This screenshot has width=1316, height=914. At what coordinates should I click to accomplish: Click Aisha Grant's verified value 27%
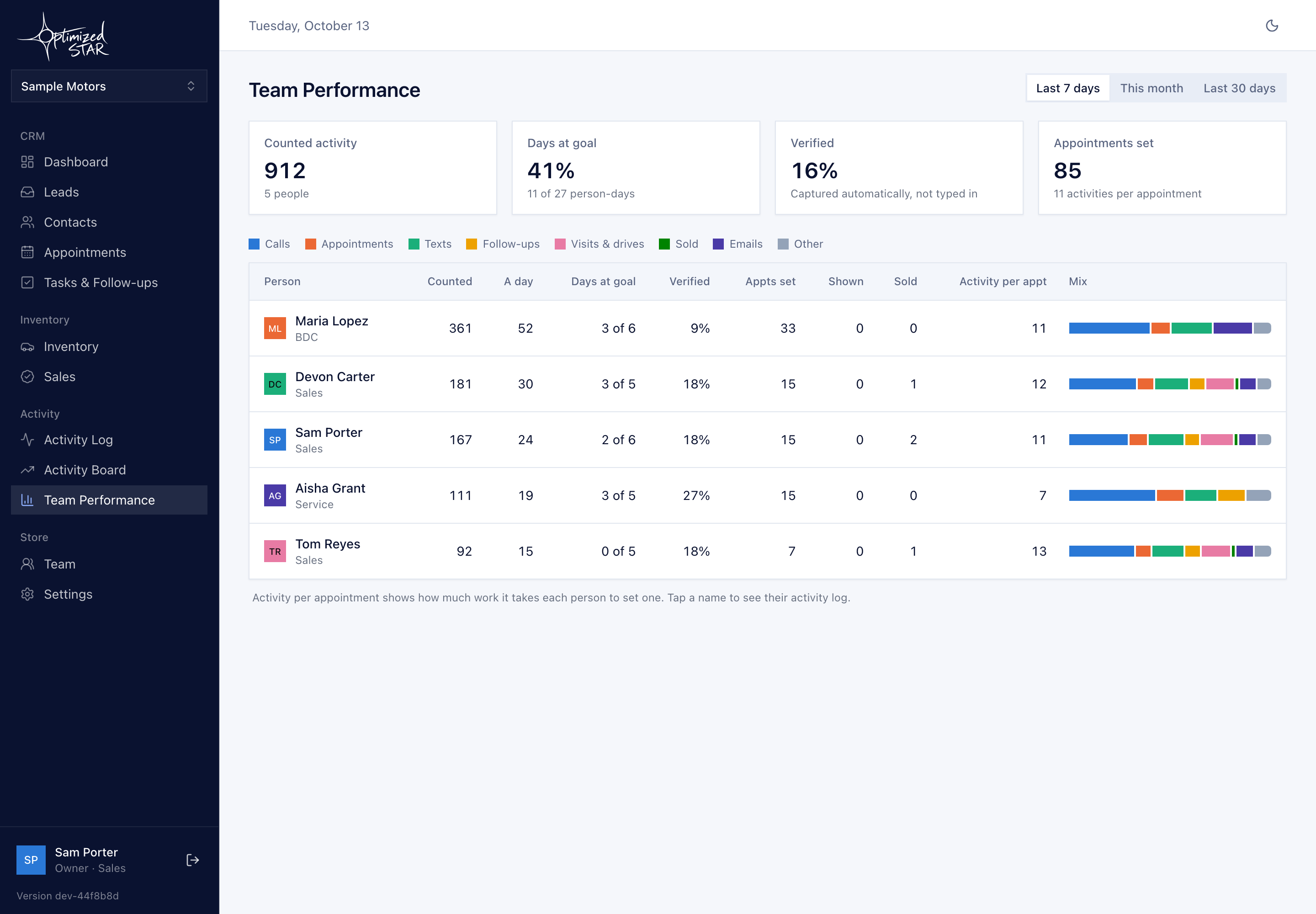coord(696,496)
